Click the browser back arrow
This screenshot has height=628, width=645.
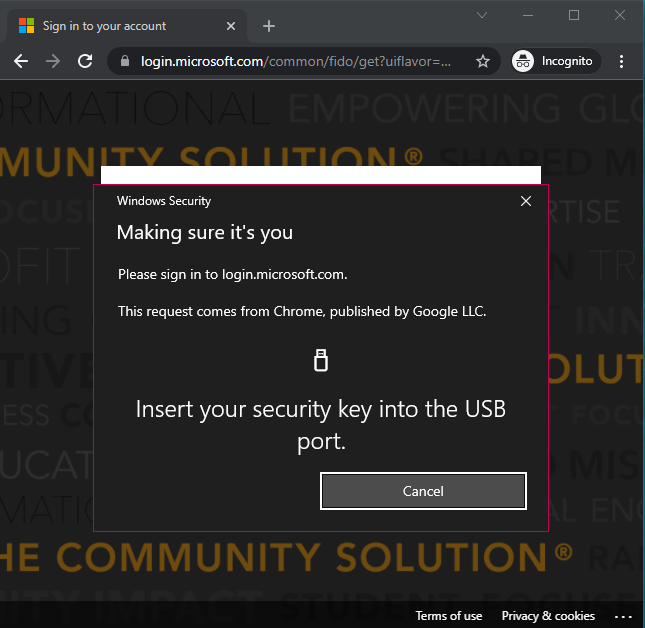[x=21, y=61]
